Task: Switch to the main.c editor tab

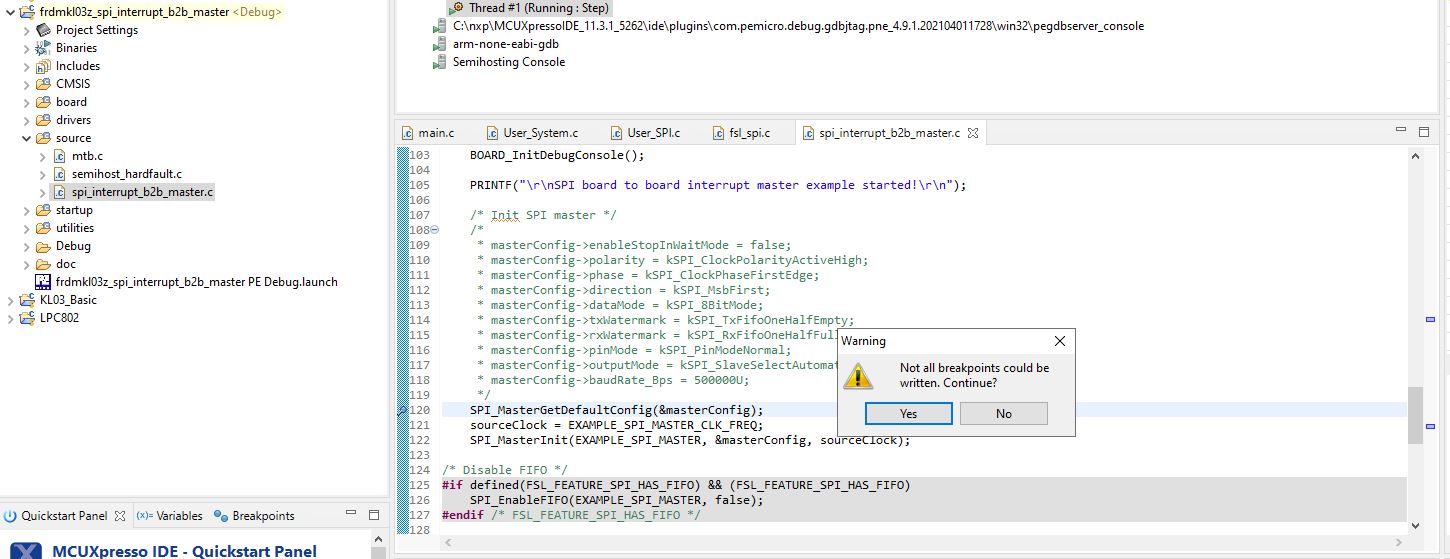Action: [427, 132]
